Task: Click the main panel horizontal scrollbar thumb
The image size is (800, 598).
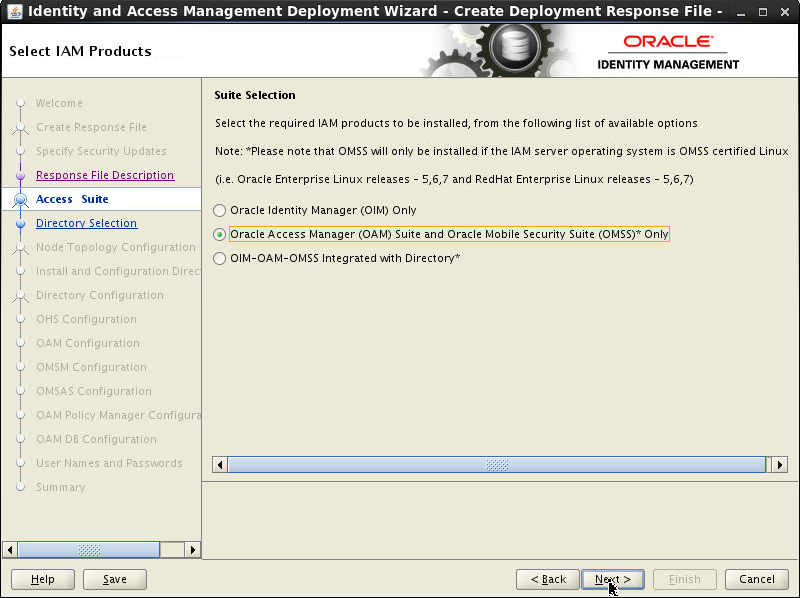Action: 496,464
